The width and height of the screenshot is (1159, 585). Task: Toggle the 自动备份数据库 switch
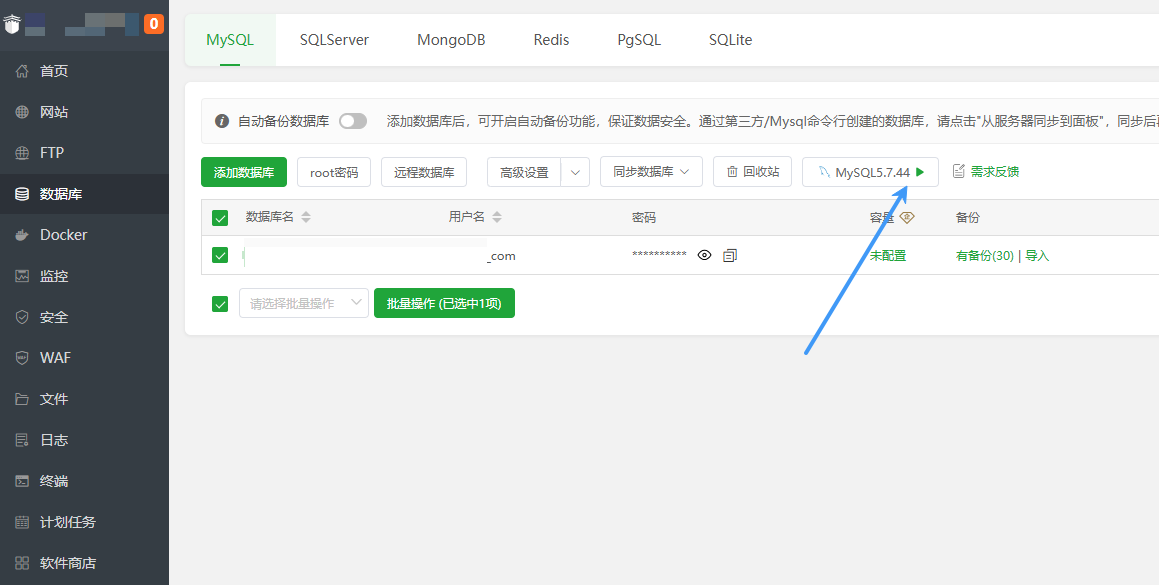[353, 121]
